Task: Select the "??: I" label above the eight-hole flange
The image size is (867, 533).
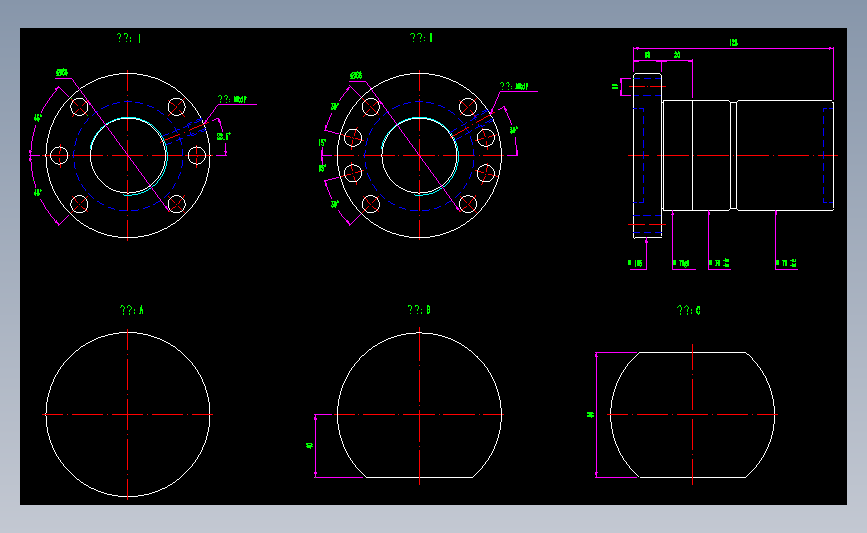Action: 421,38
